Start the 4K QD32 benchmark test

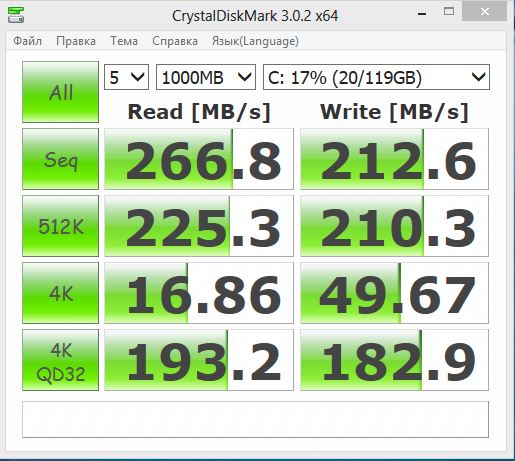coord(61,360)
